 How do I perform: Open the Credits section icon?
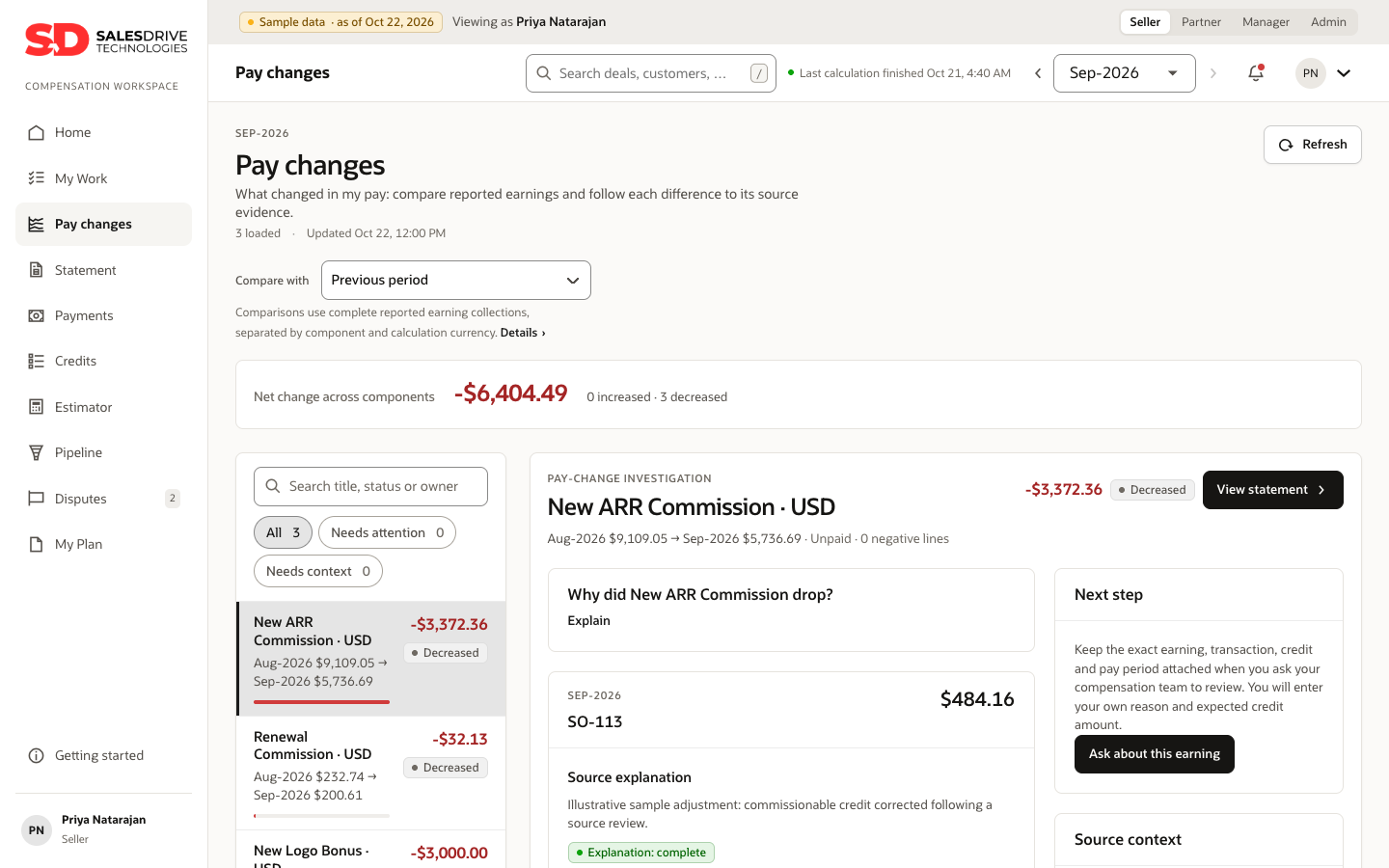pos(36,361)
